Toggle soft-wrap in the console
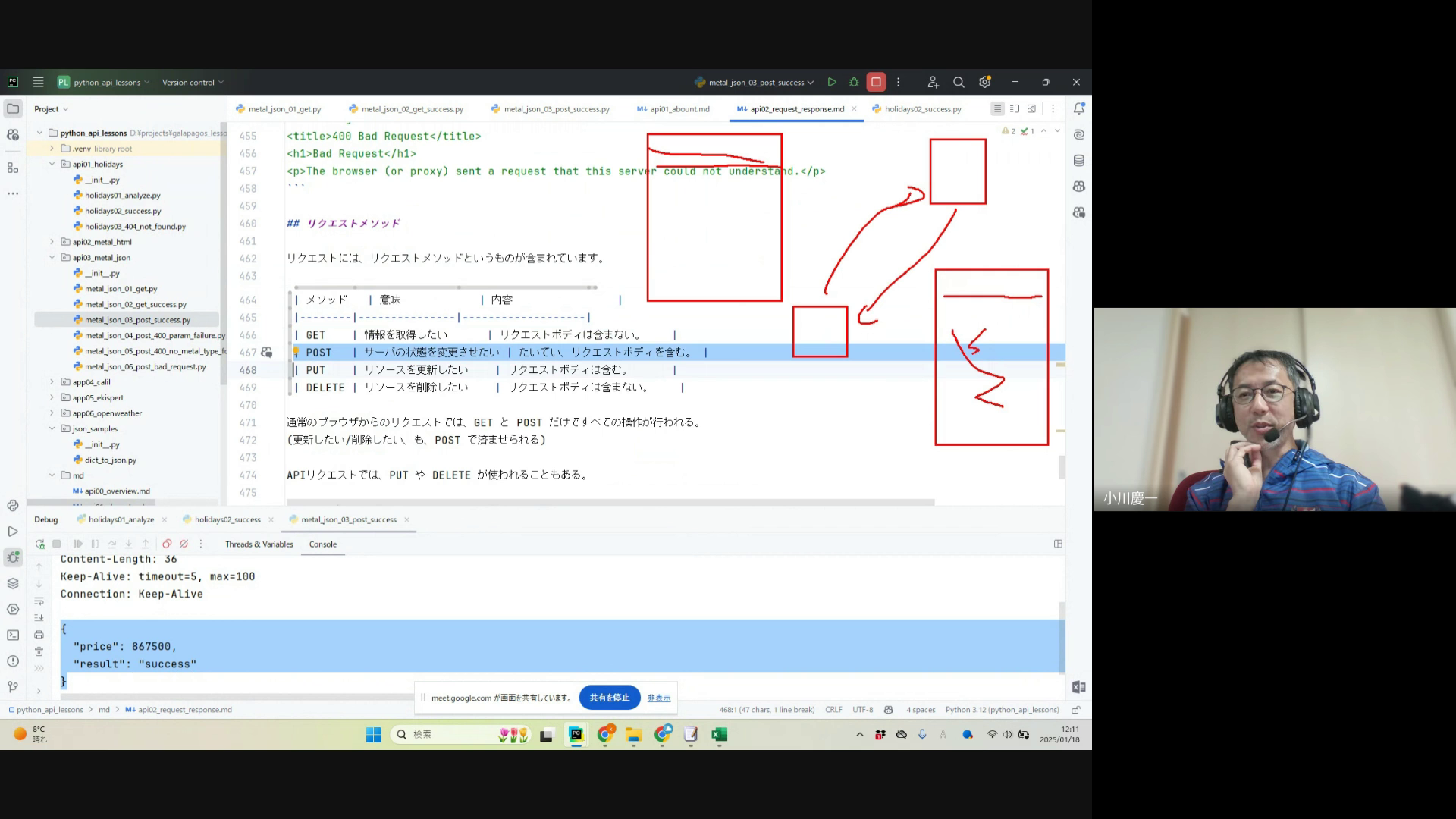Image resolution: width=1456 pixels, height=819 pixels. [x=39, y=601]
